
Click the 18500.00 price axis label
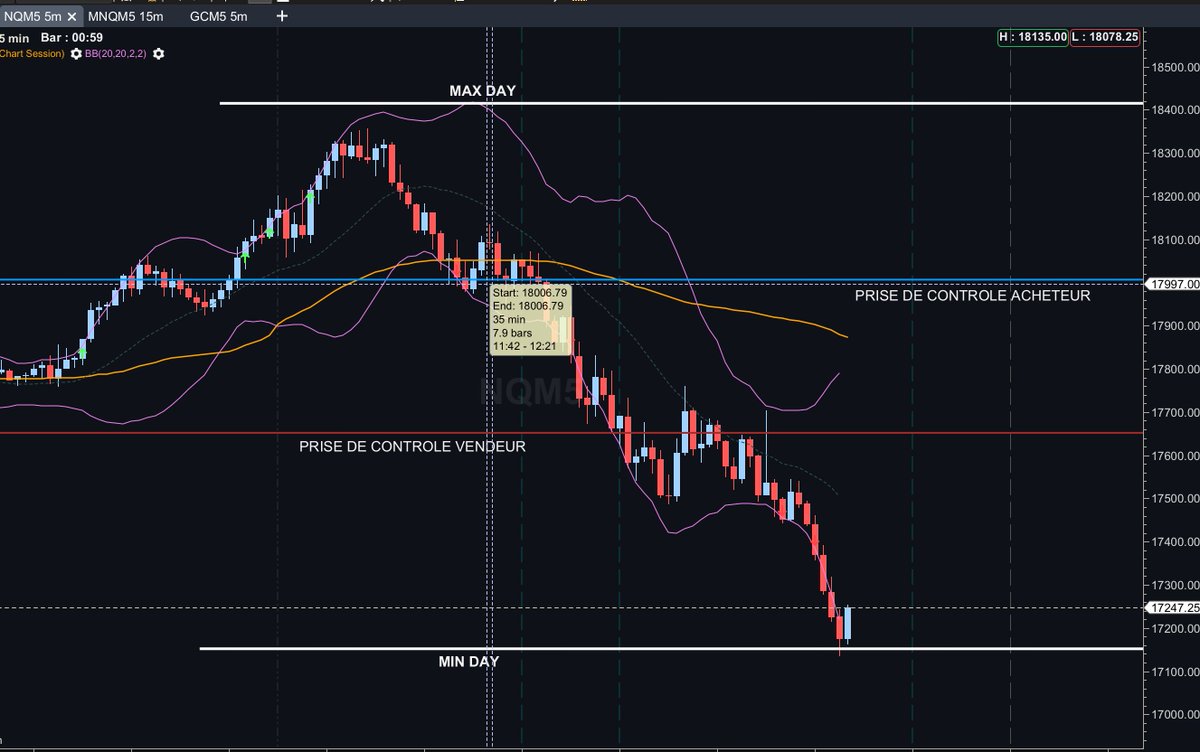1176,67
